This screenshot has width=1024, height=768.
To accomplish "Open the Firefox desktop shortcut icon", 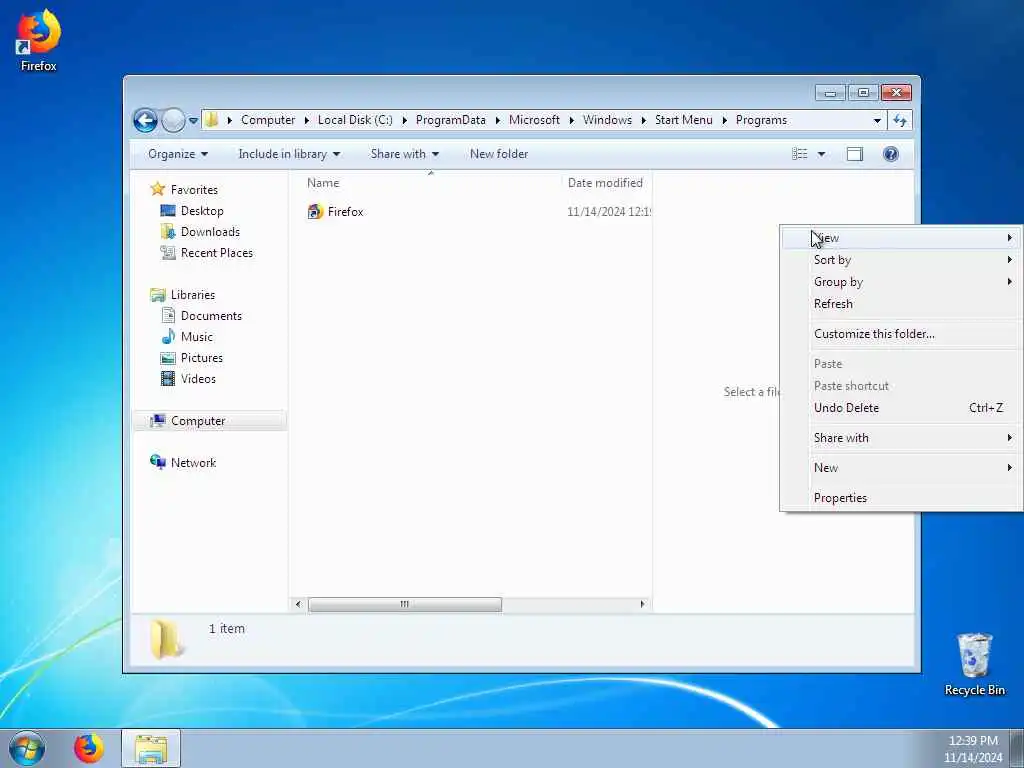I will (38, 39).
